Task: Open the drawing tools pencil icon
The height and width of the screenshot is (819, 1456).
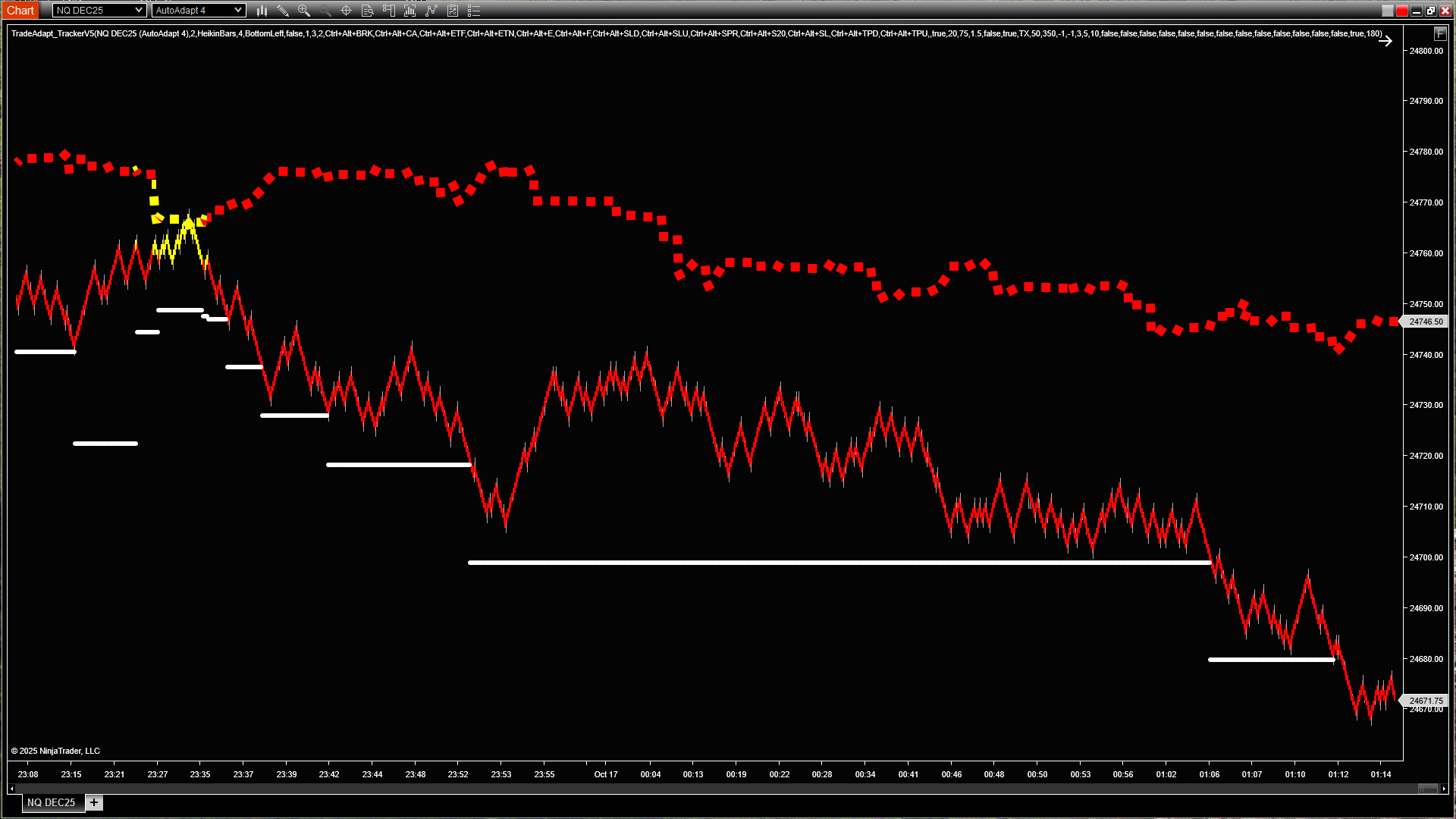Action: [284, 11]
